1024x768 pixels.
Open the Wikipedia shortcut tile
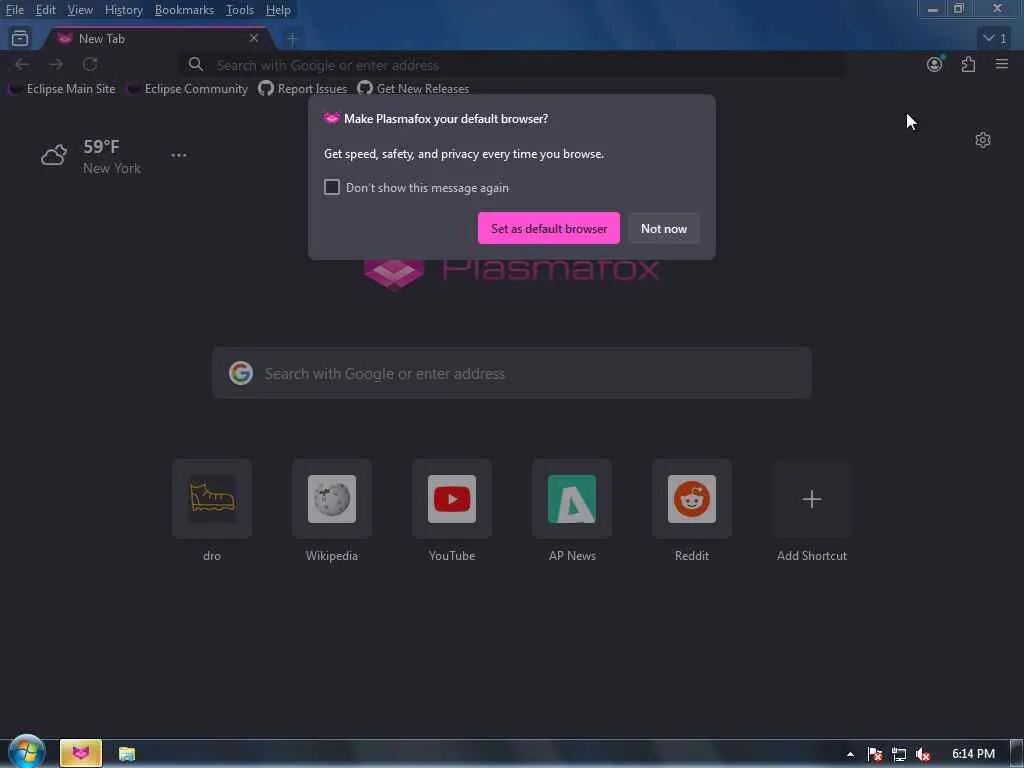point(332,499)
